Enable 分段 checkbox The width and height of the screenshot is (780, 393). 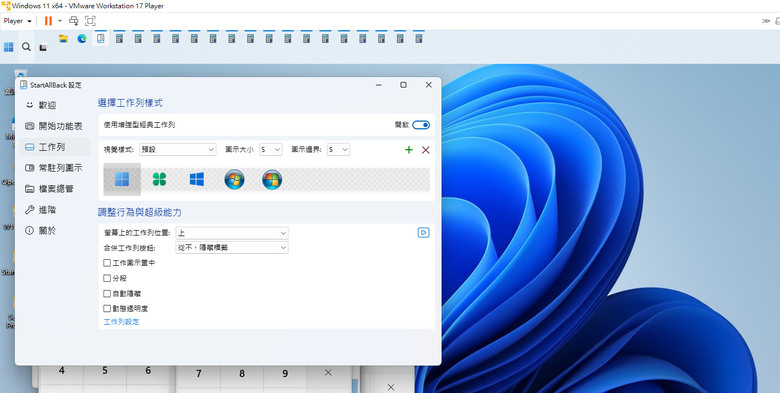tap(107, 278)
